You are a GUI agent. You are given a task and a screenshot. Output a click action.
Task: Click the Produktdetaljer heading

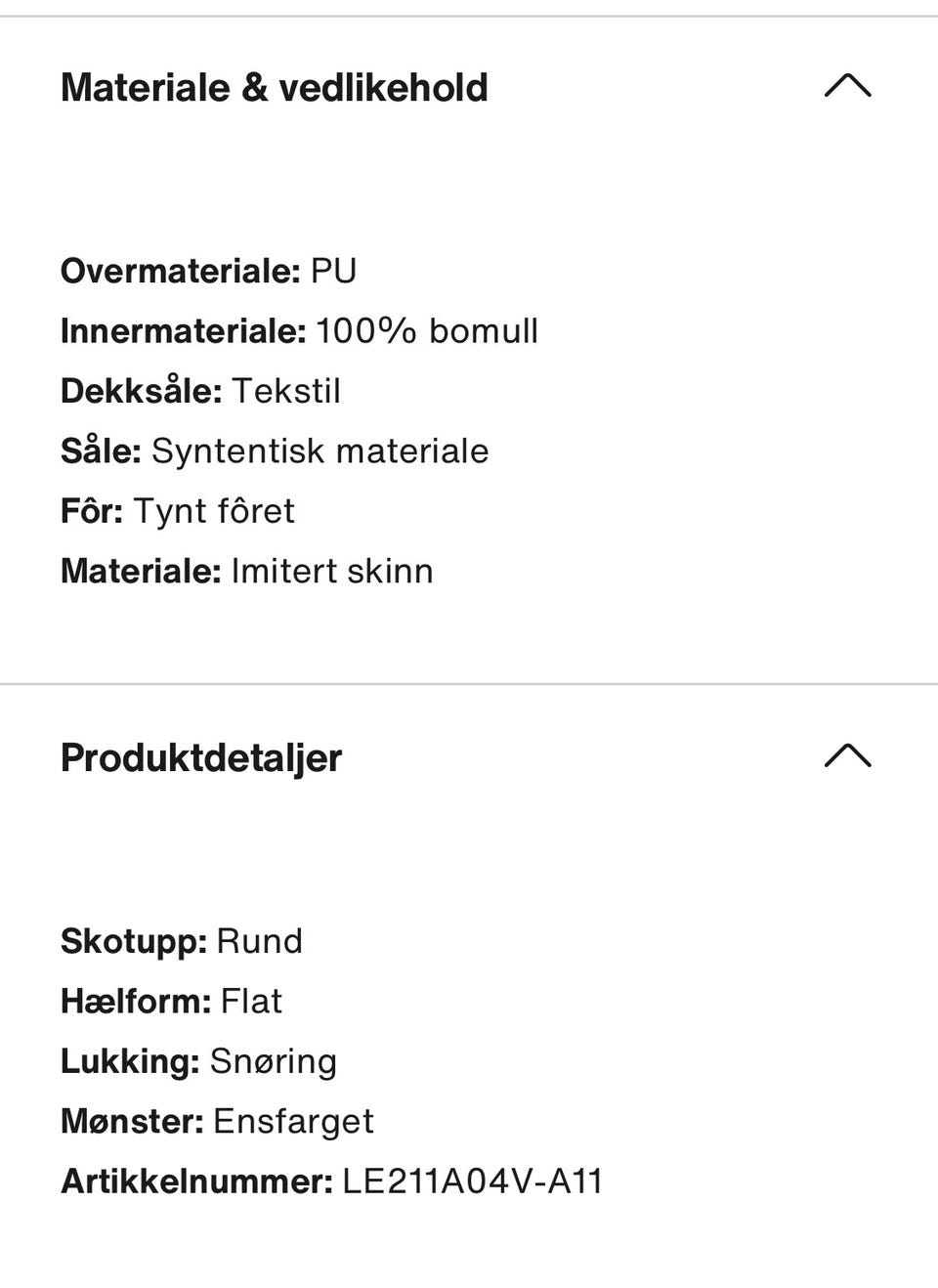[x=201, y=758]
